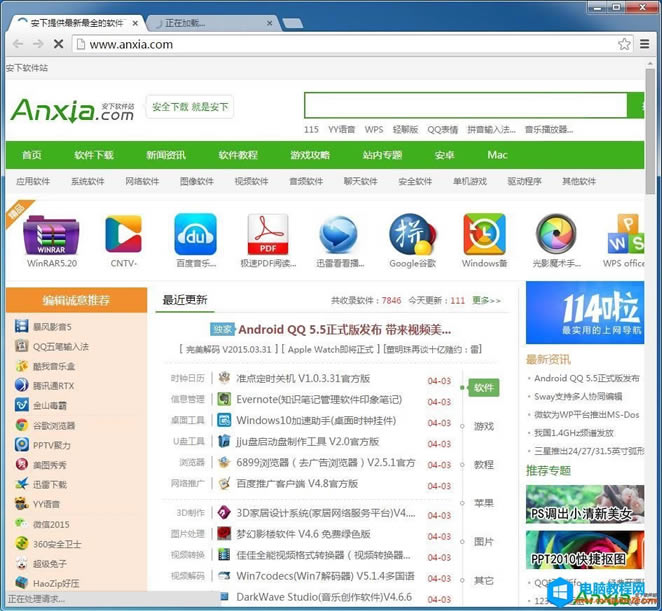Click the WinRAR5.20 app icon
This screenshot has width=662, height=611.
coord(51,234)
